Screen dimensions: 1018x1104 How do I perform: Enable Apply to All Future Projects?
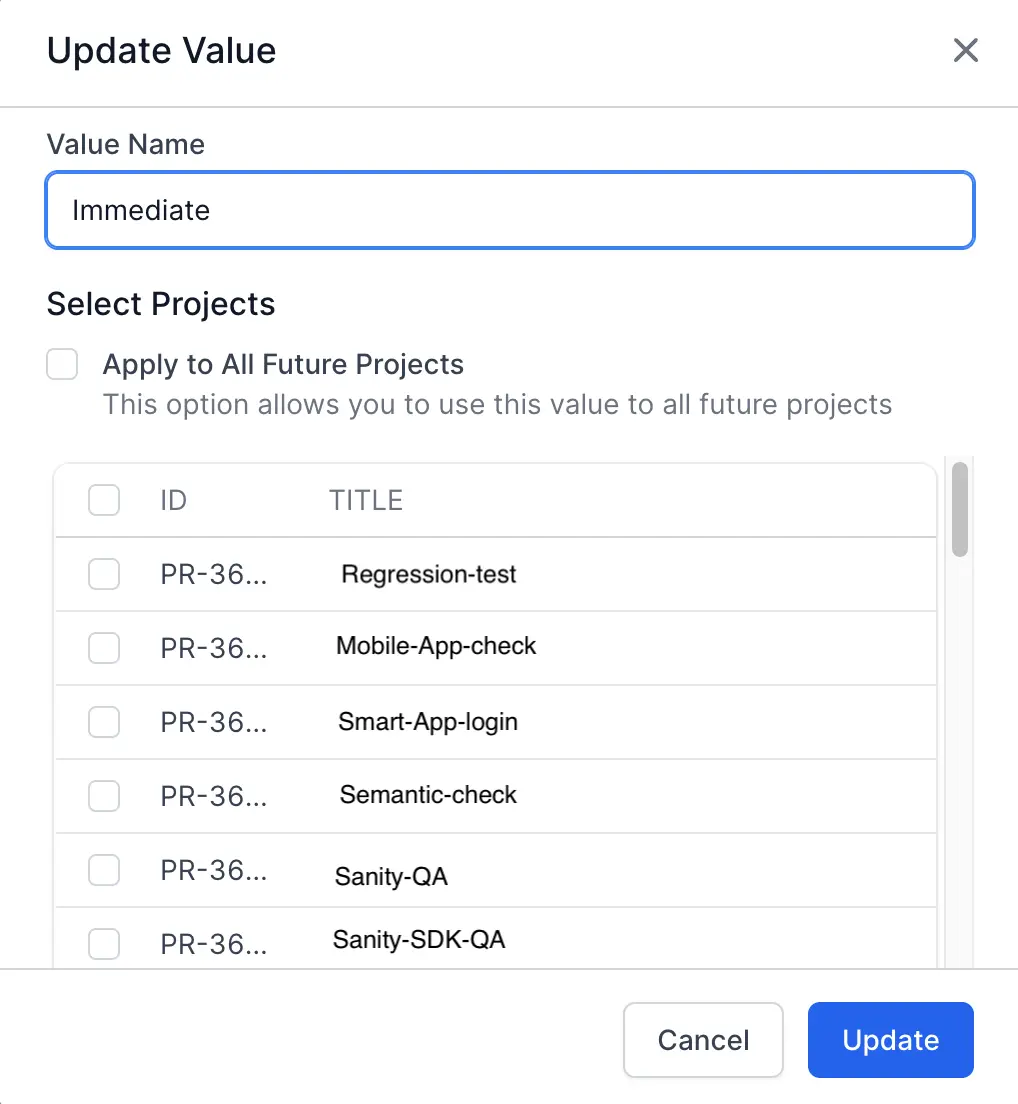62,364
